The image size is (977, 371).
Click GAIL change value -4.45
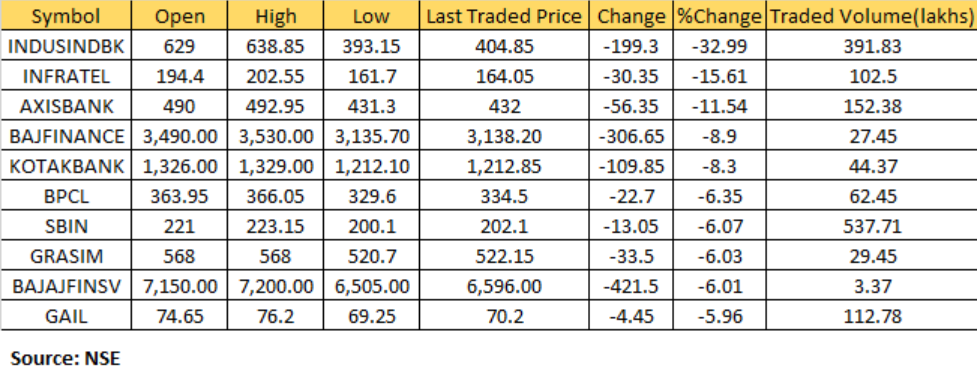[632, 316]
